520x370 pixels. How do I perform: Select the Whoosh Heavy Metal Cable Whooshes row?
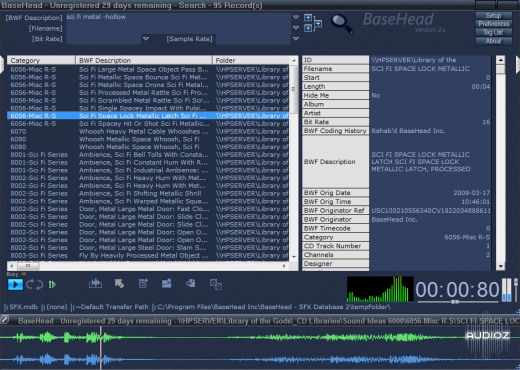tap(149, 131)
